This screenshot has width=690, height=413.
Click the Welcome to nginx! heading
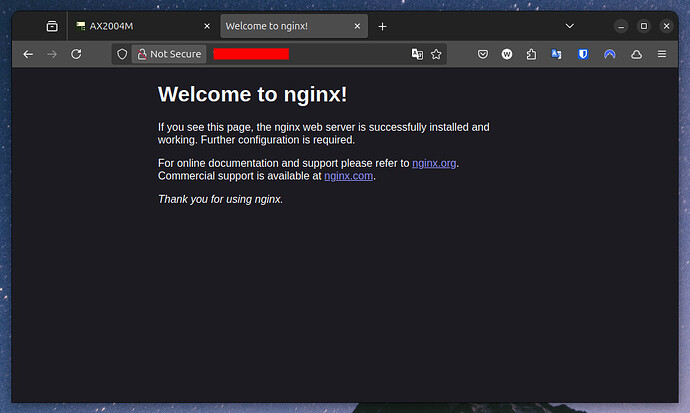pos(253,94)
